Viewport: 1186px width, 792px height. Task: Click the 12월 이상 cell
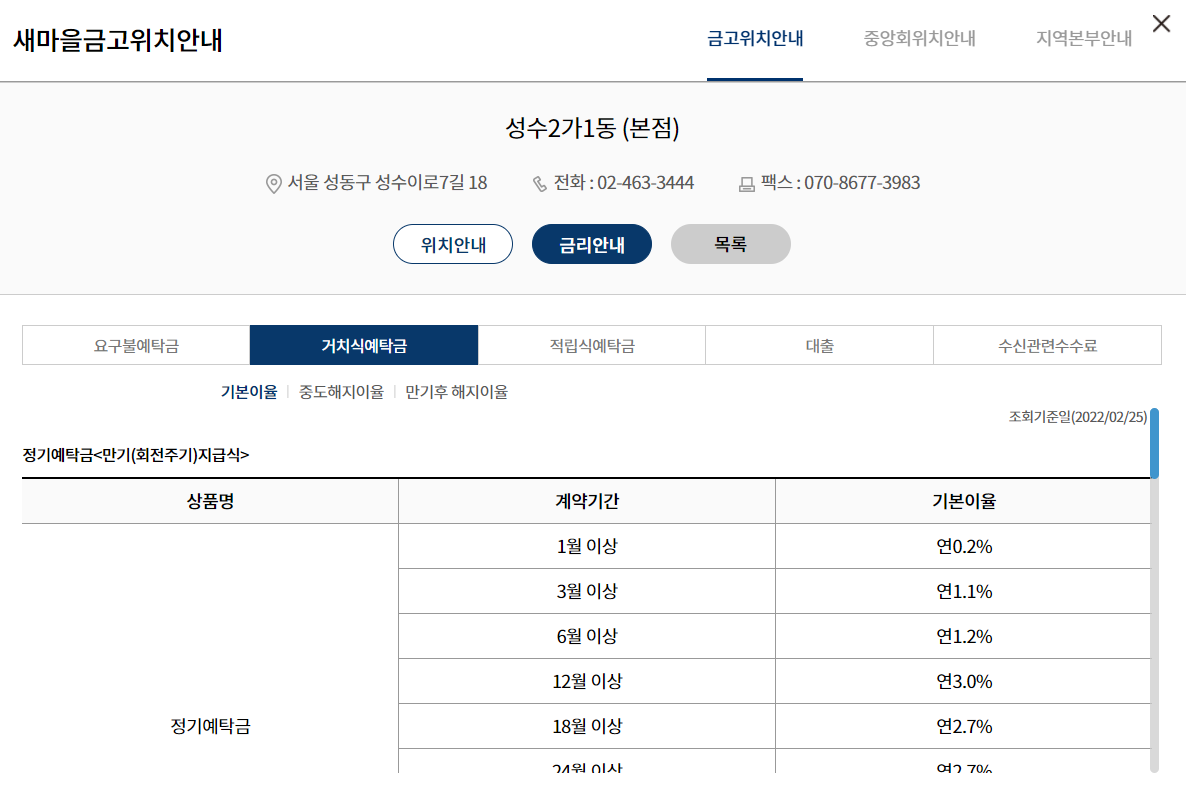[x=587, y=681]
